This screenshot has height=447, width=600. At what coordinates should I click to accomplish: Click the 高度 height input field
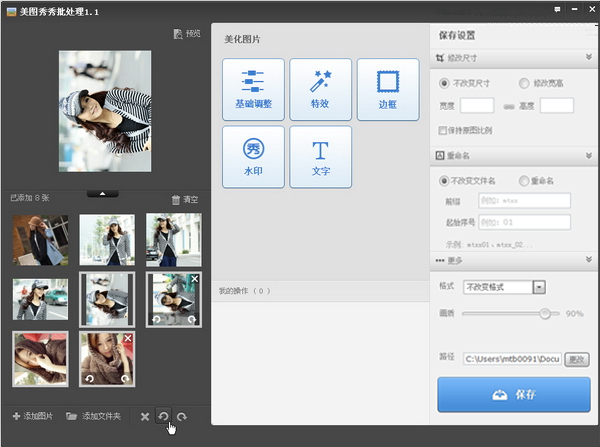coord(557,106)
